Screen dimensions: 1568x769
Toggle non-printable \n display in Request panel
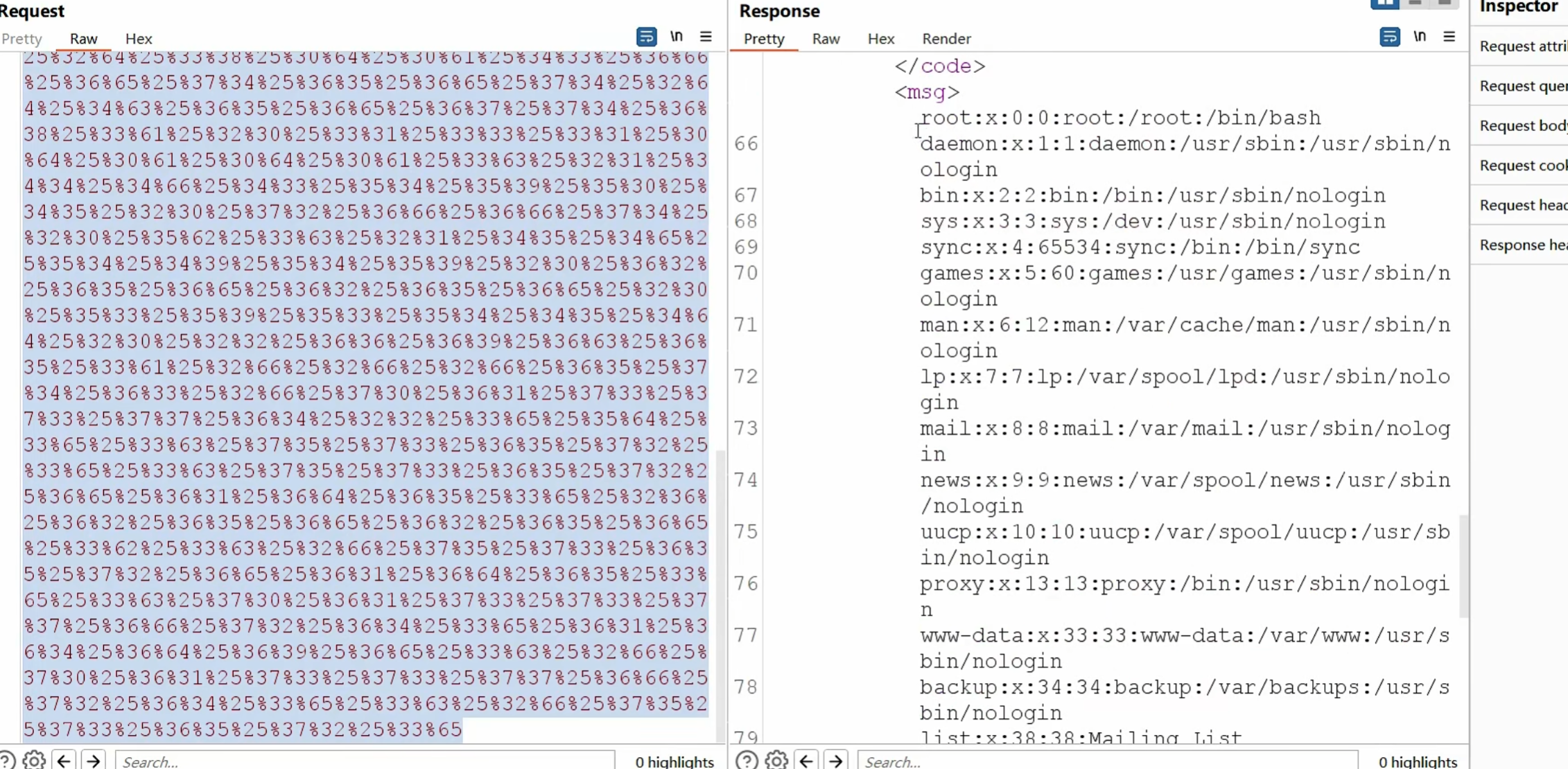(x=677, y=37)
